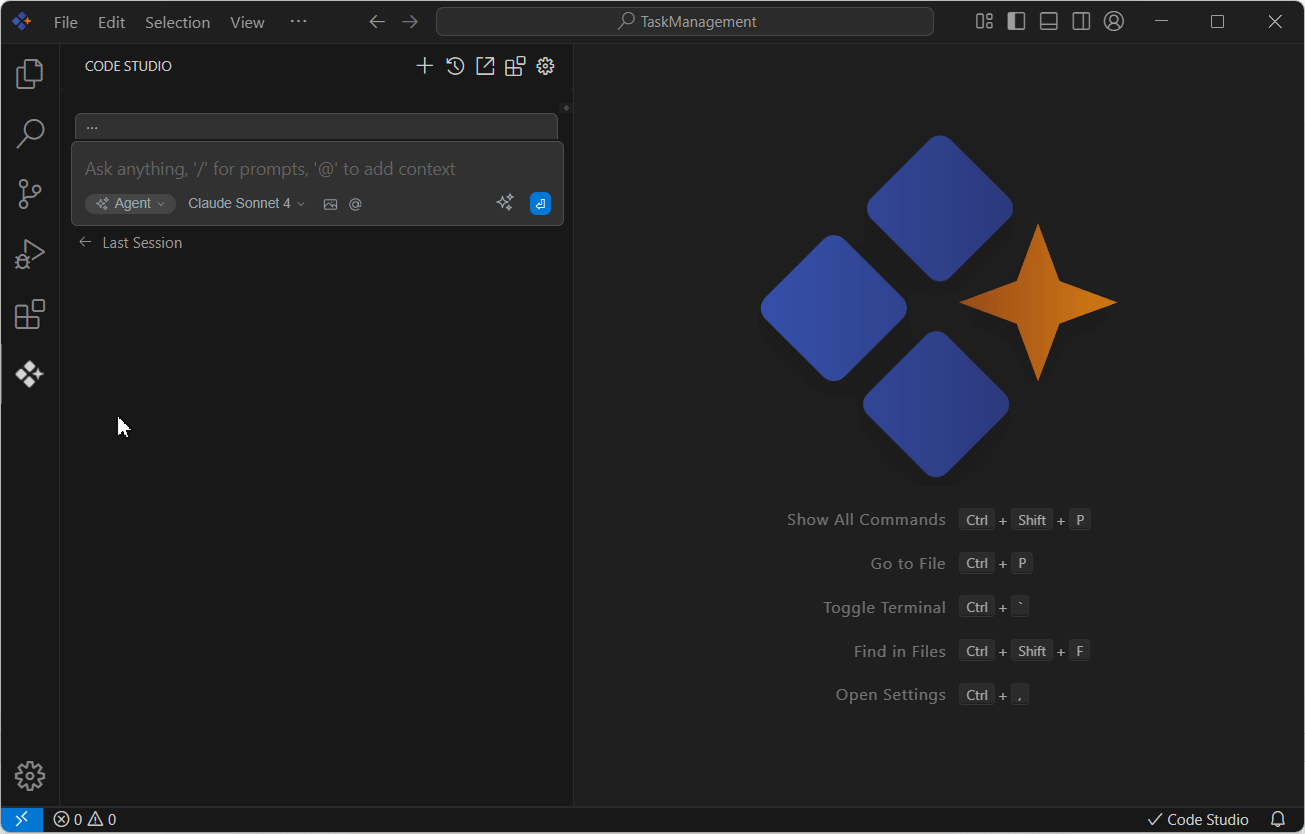Image resolution: width=1305 pixels, height=834 pixels.
Task: Open remote window indicator in status bar
Action: pos(22,820)
